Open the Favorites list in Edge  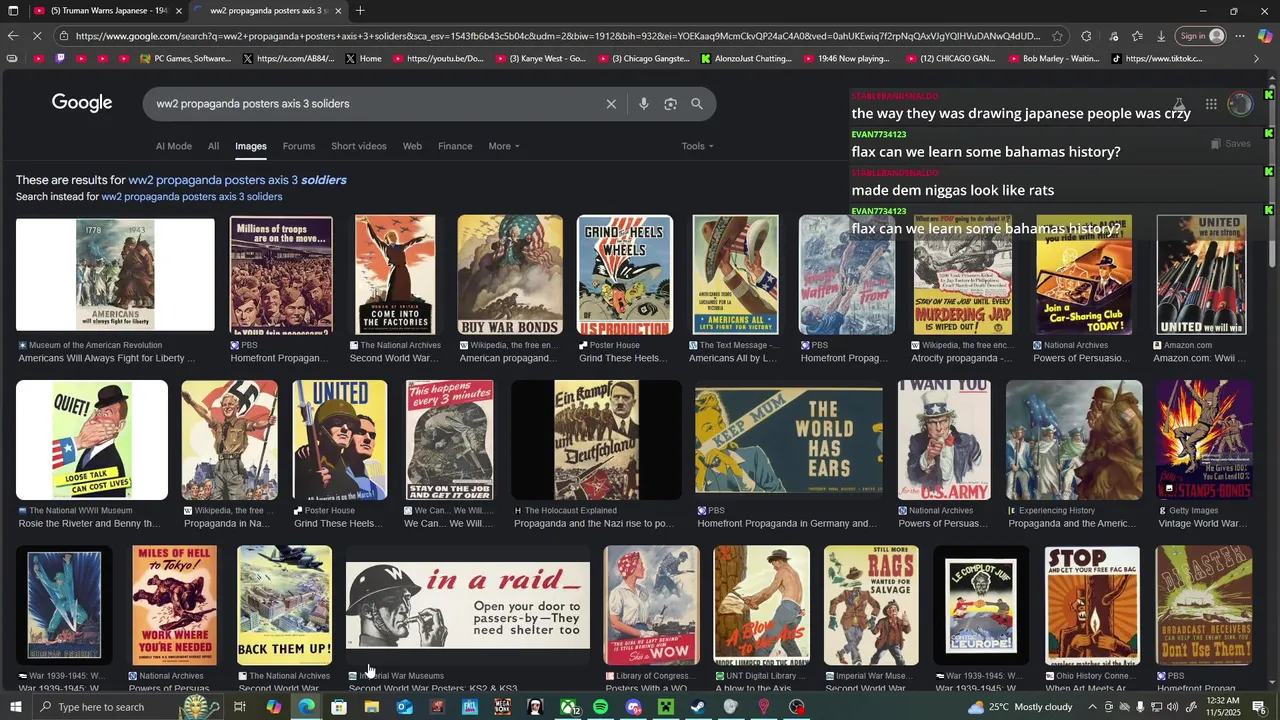click(x=1137, y=36)
